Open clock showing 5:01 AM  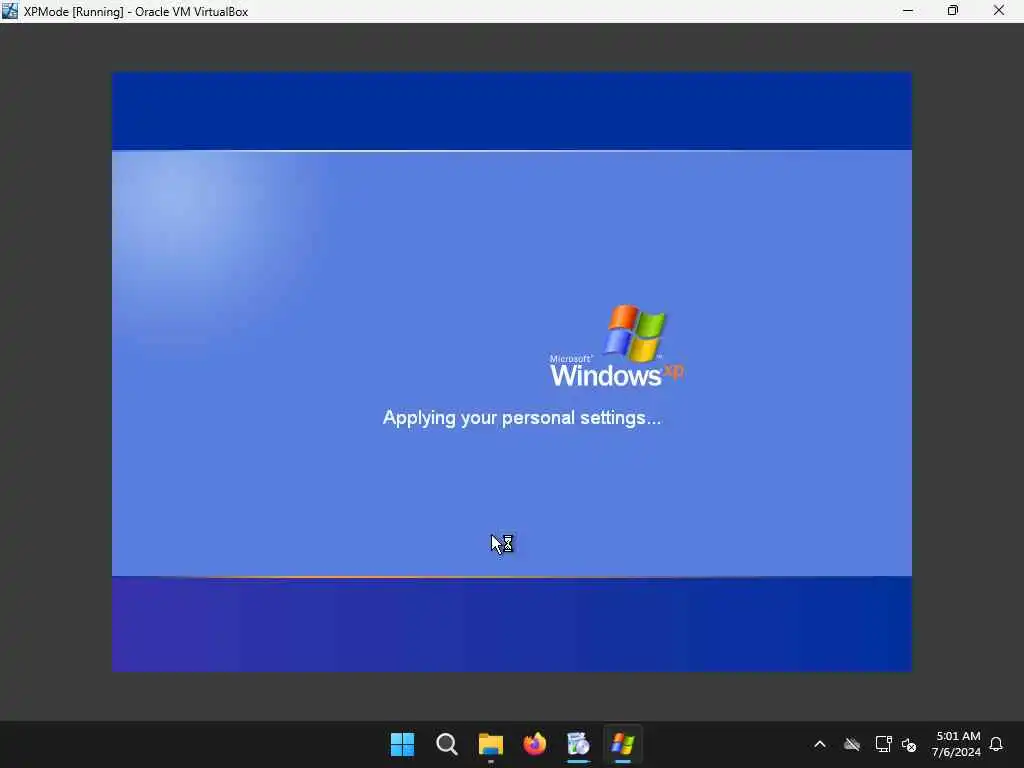(957, 744)
